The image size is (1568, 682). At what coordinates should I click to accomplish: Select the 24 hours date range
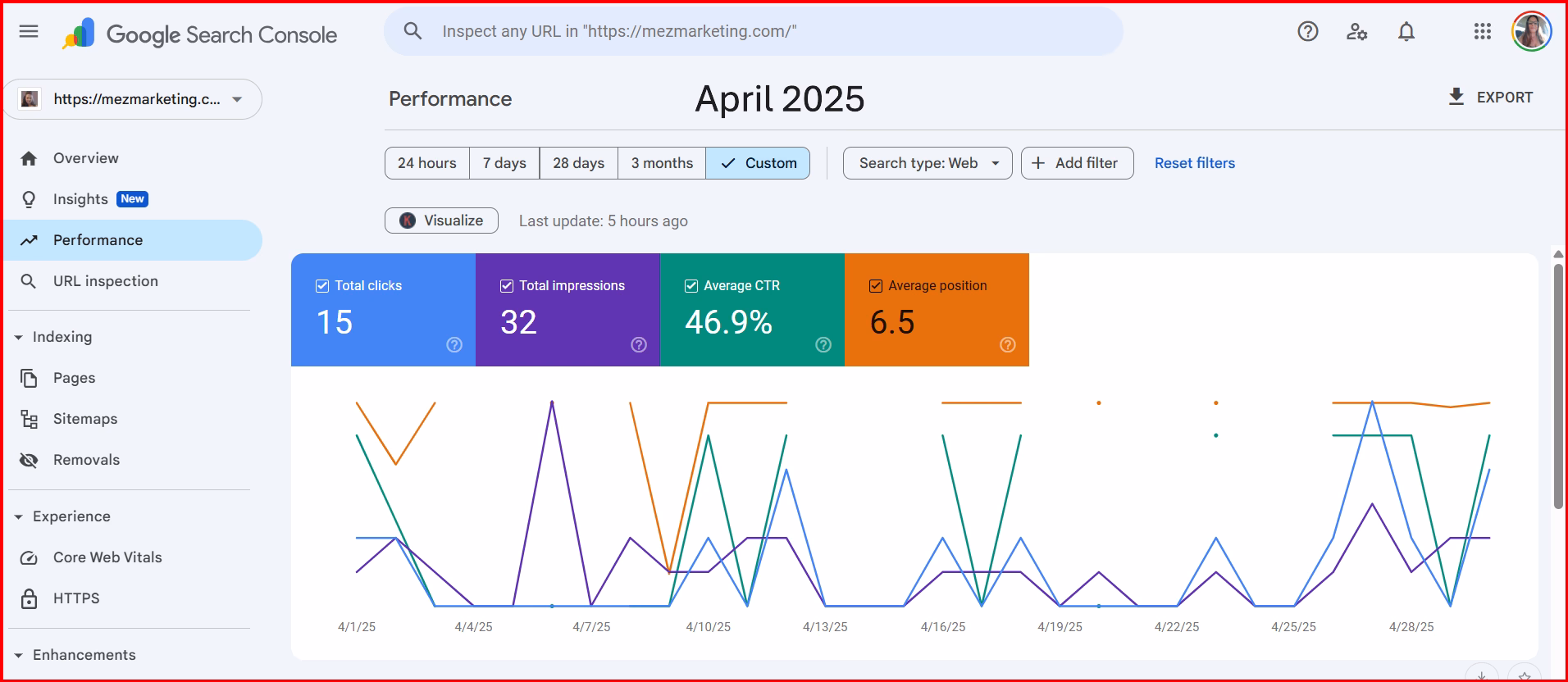click(427, 163)
